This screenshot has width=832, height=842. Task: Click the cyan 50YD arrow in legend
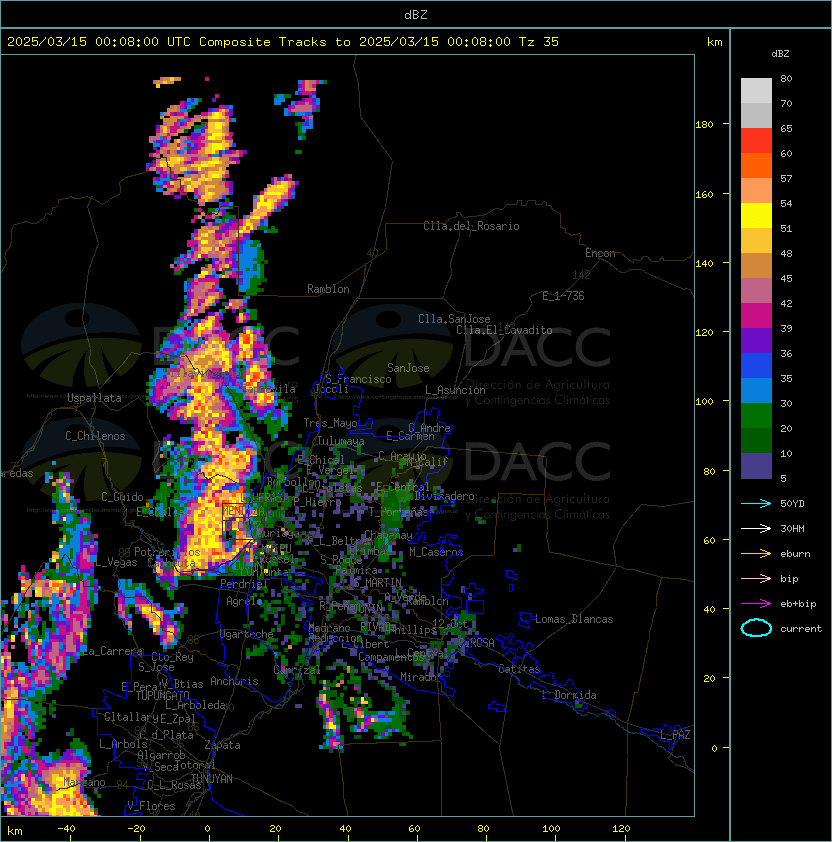(756, 503)
